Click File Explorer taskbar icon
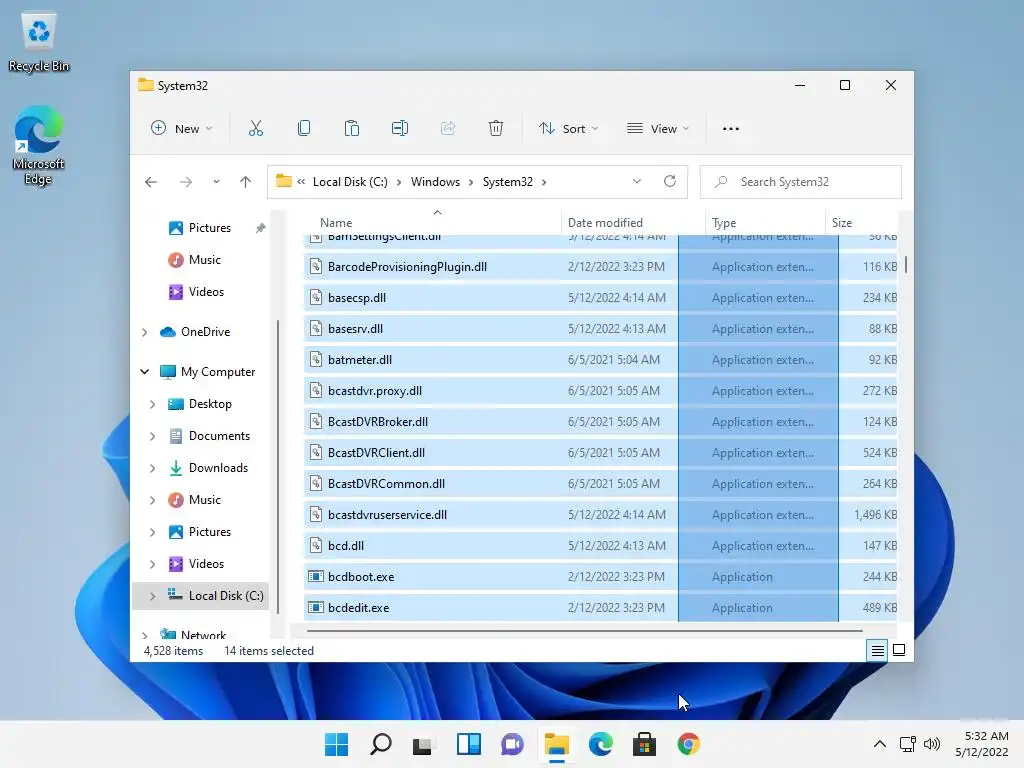1024x768 pixels. click(557, 744)
